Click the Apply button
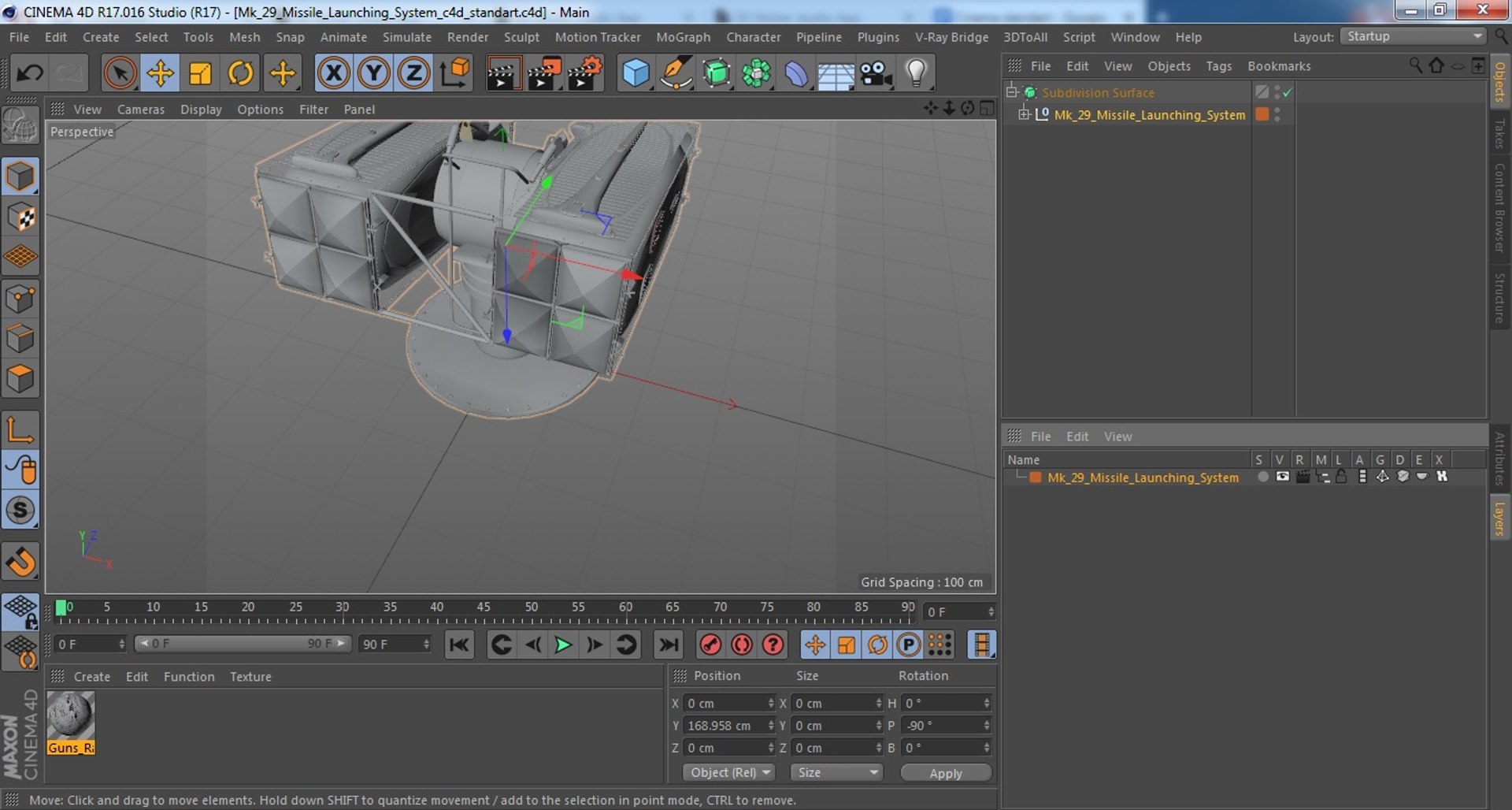The image size is (1512, 810). click(945, 773)
